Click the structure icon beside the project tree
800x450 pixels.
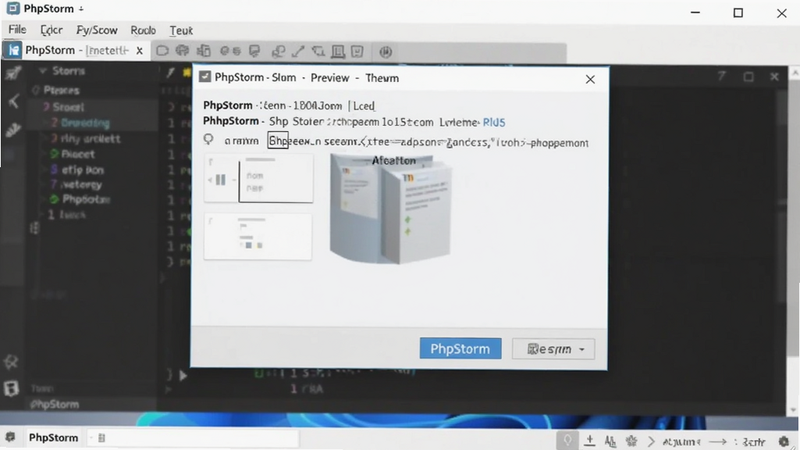pos(34,228)
